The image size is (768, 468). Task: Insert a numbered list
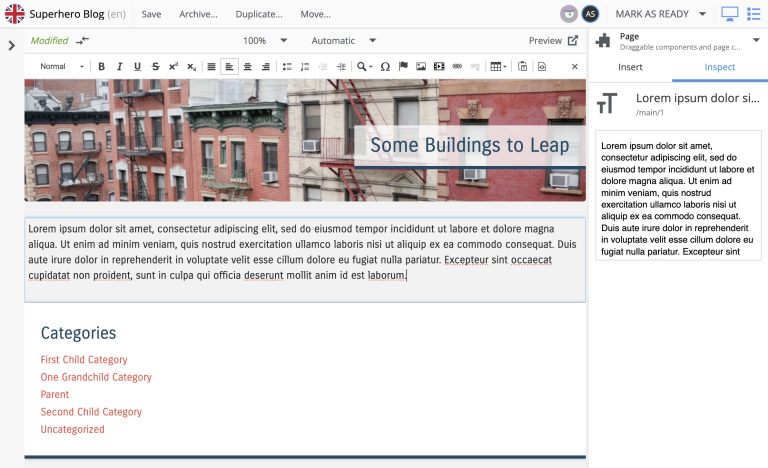(305, 67)
